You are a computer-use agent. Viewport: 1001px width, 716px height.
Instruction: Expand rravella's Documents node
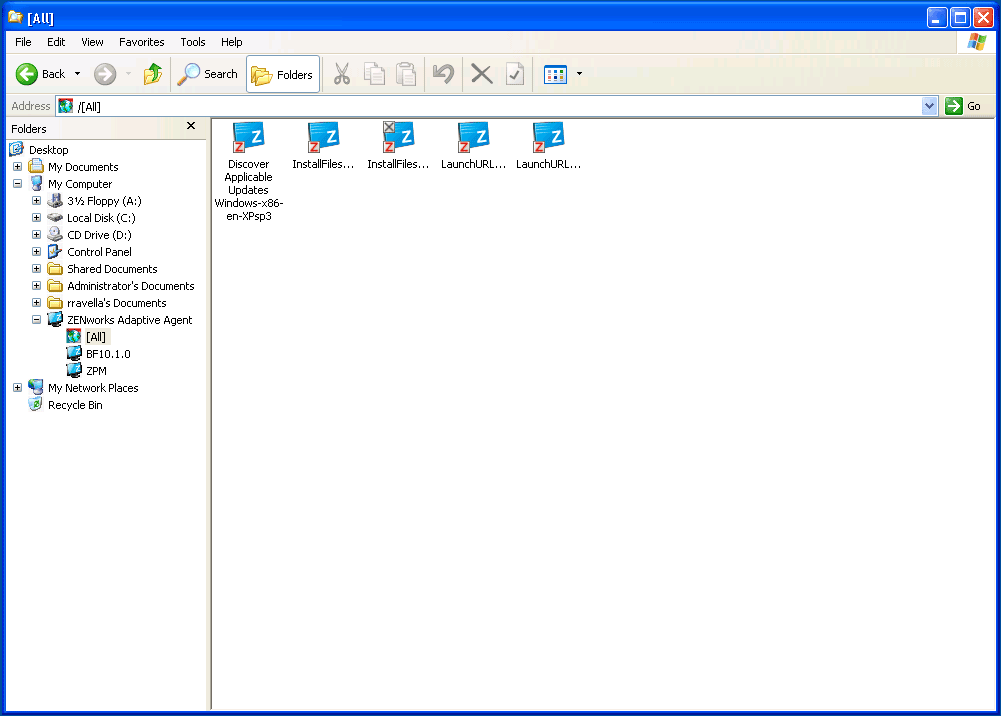tap(36, 303)
